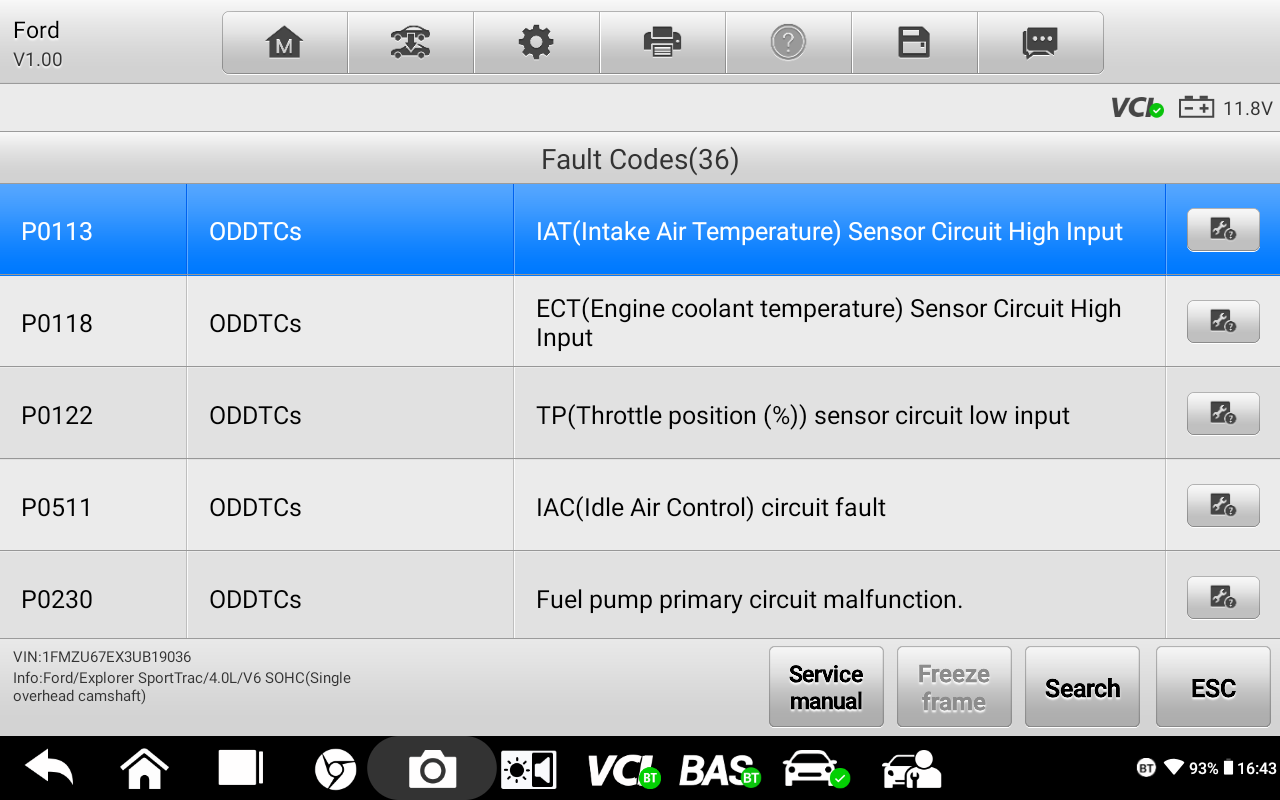Open repair help for code P0511
Screen dimensions: 1280x800
pos(1222,506)
